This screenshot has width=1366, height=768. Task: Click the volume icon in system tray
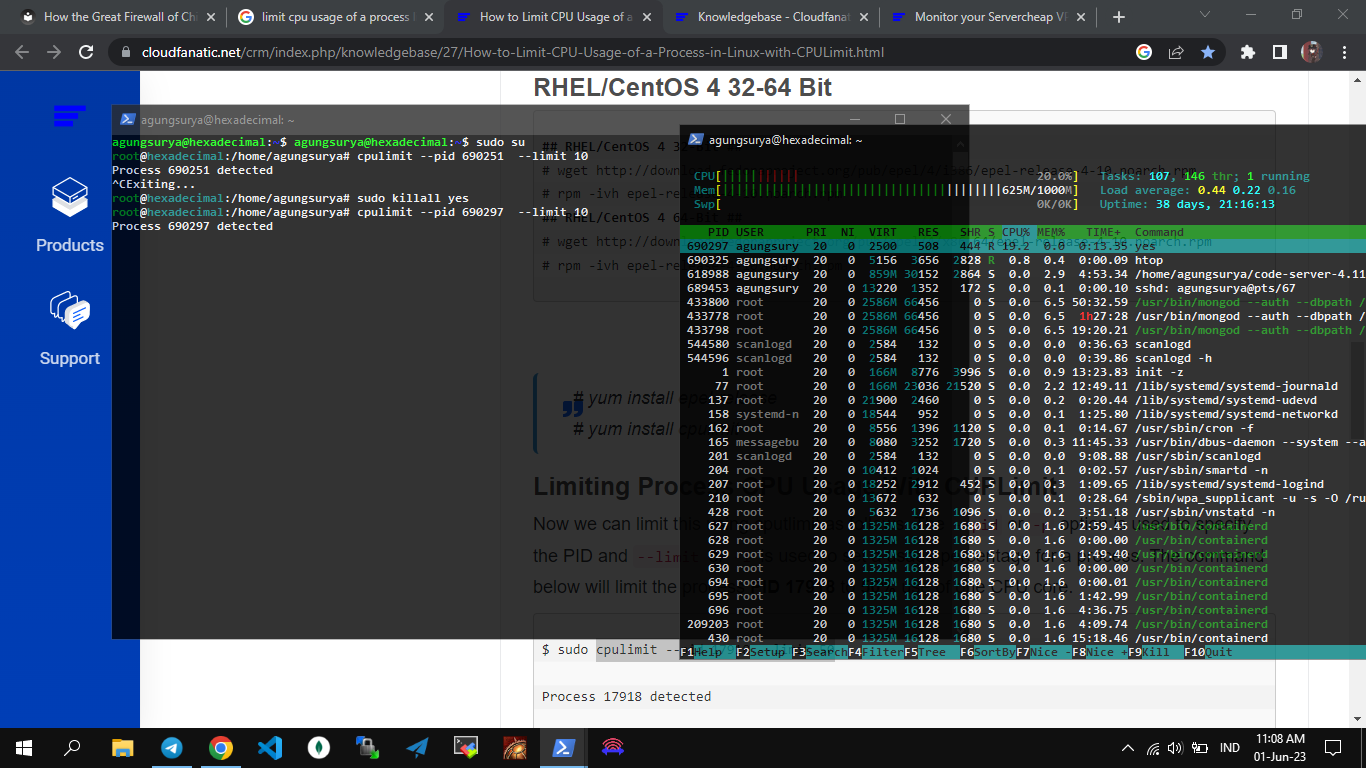[1175, 748]
